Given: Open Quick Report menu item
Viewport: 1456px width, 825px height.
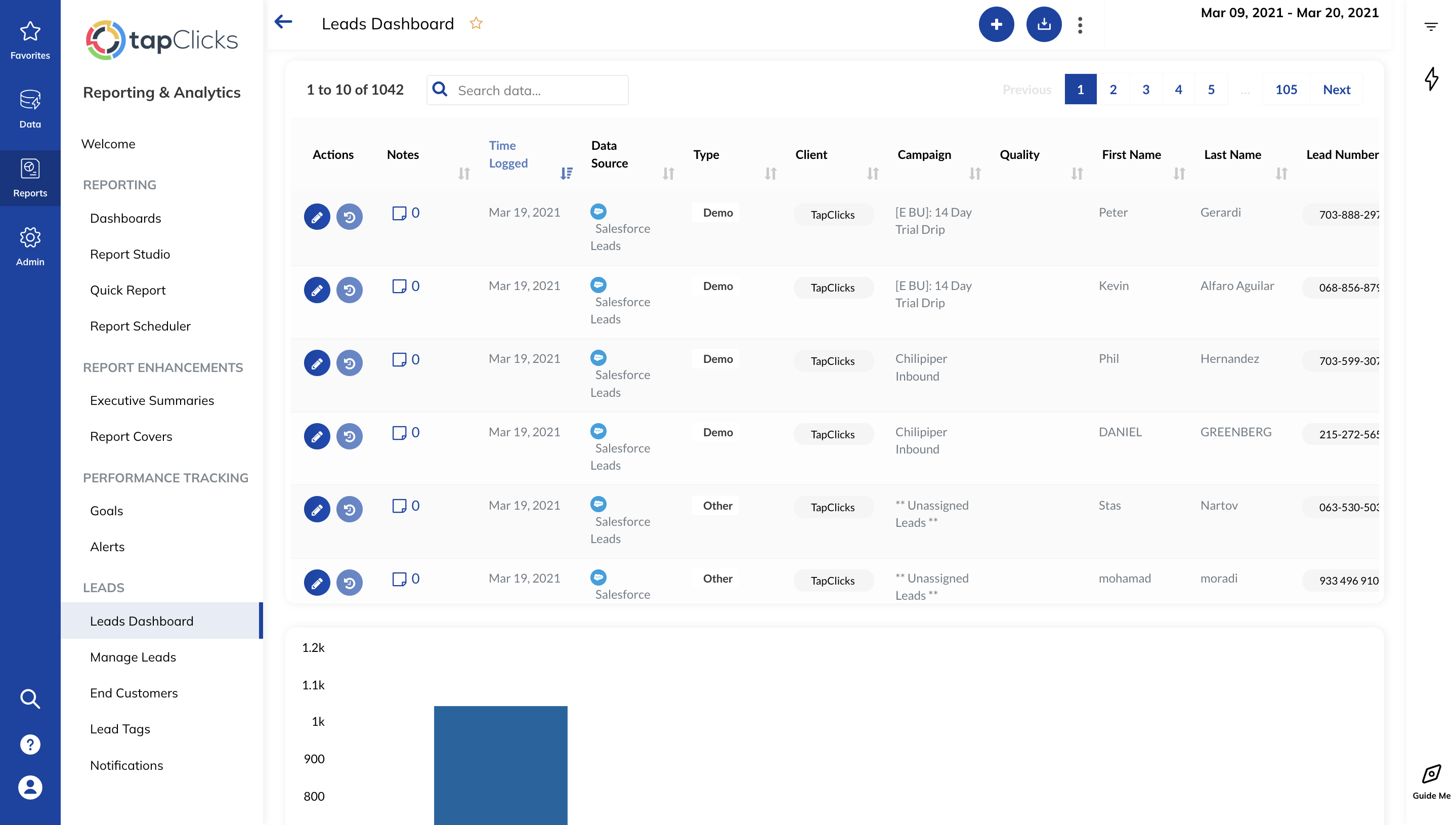Looking at the screenshot, I should click(x=128, y=290).
